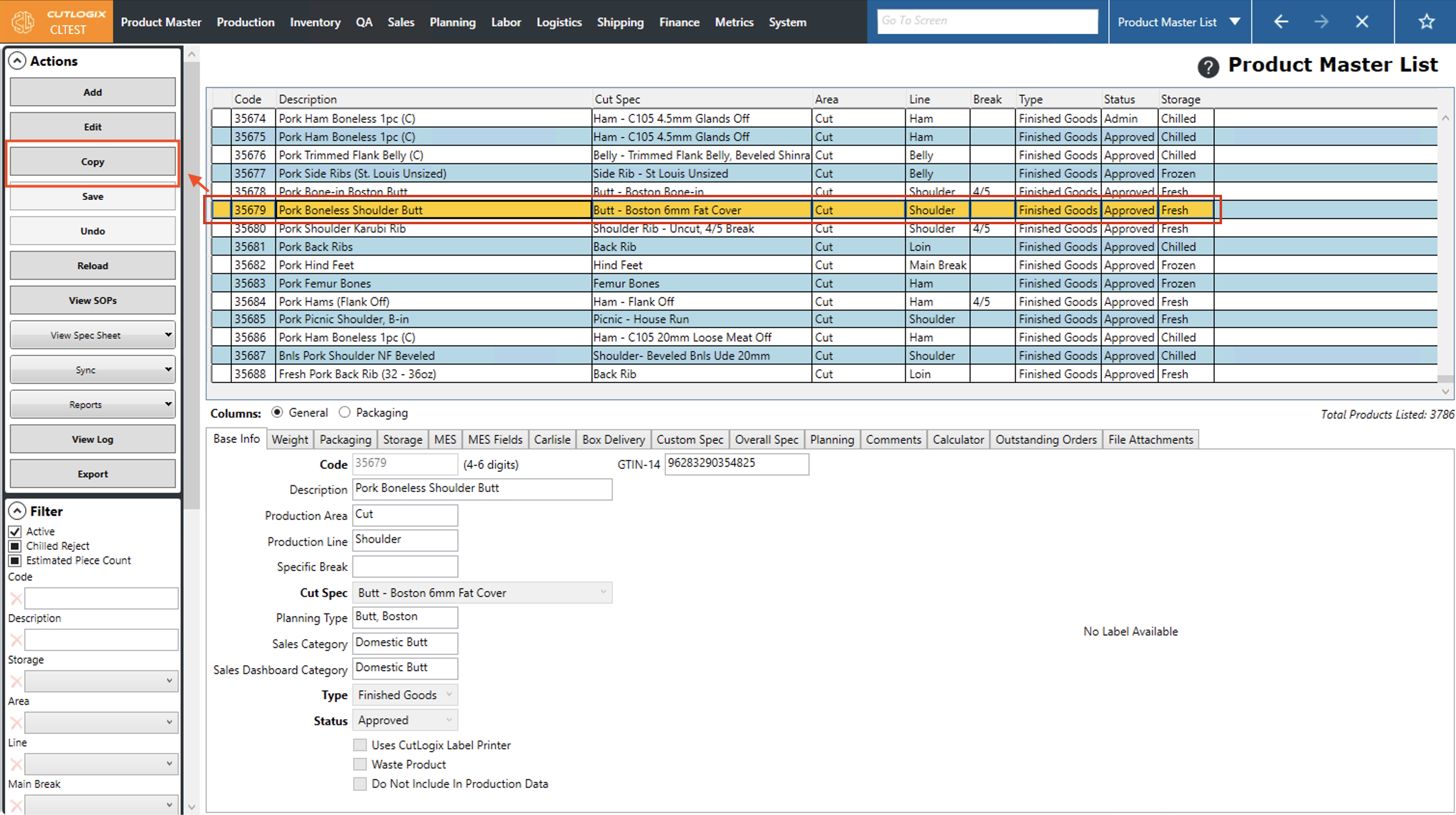Click the favorites star icon
This screenshot has width=1456, height=815.
tap(1426, 22)
